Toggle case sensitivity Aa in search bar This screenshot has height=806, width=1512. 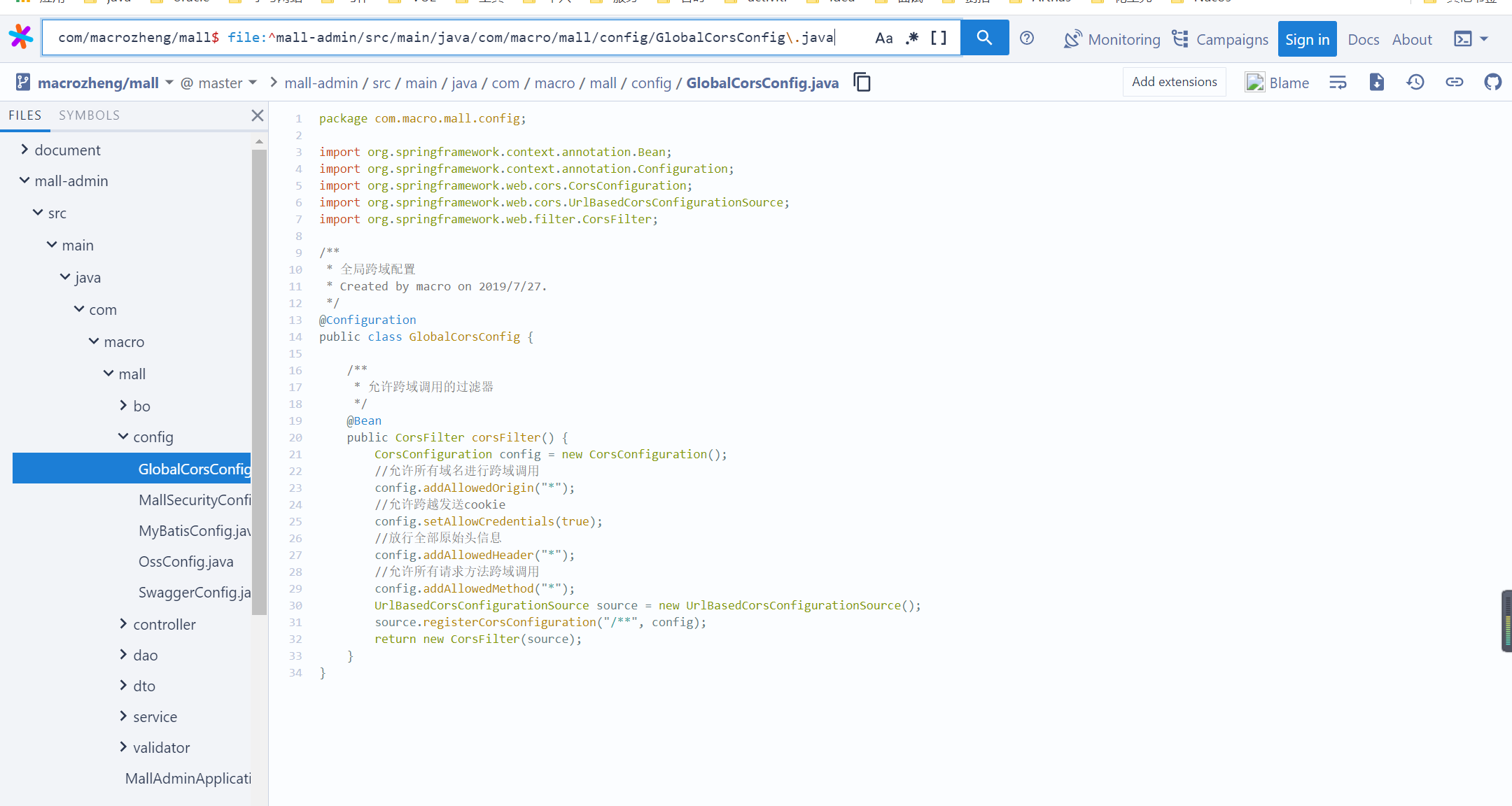point(883,38)
